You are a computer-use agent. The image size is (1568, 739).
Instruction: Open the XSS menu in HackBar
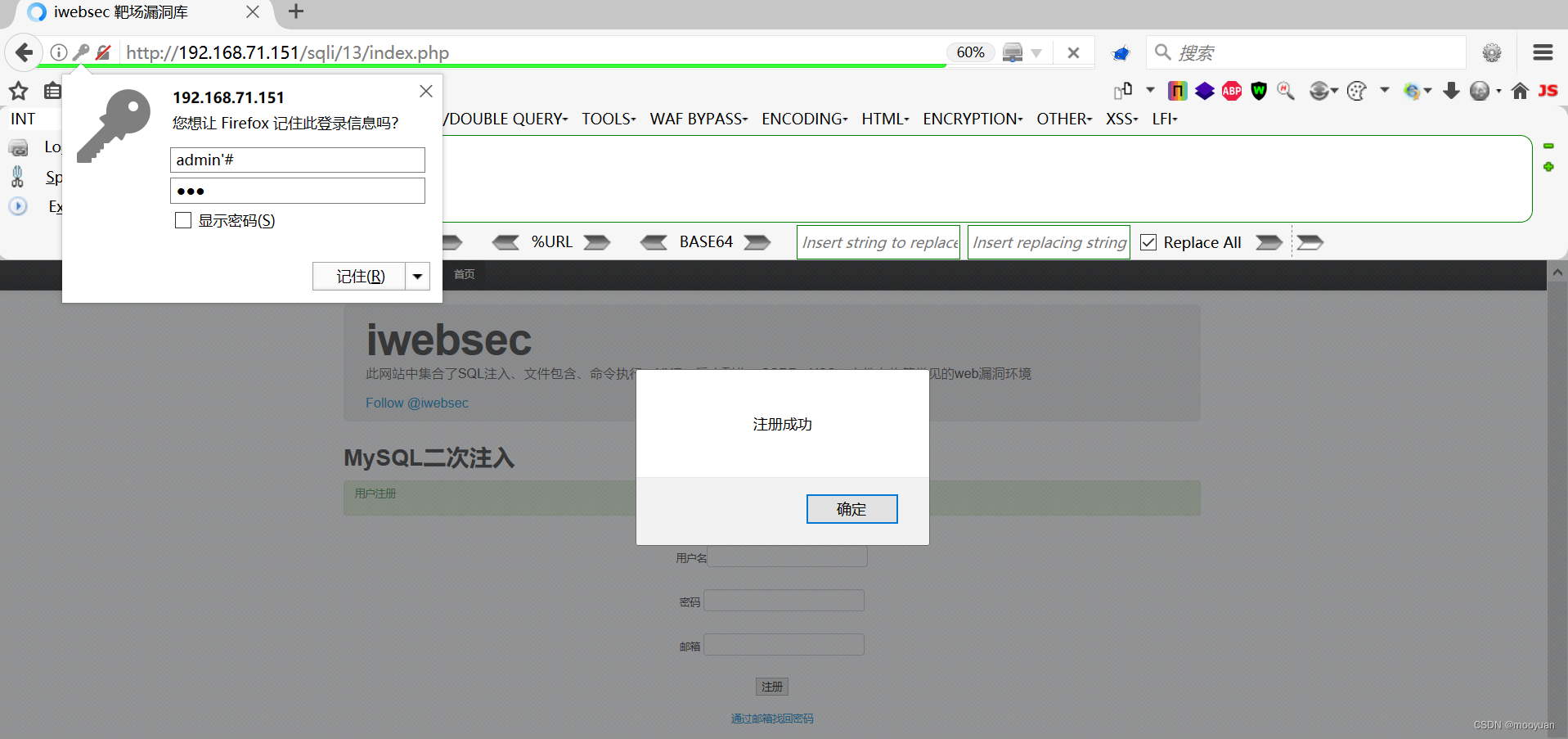point(1121,119)
